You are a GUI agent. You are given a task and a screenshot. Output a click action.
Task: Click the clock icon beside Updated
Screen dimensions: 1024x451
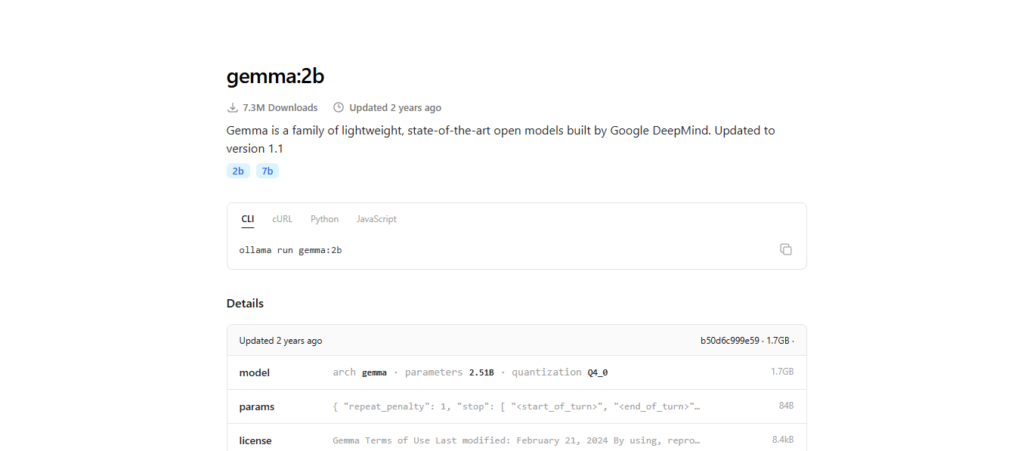tap(338, 108)
